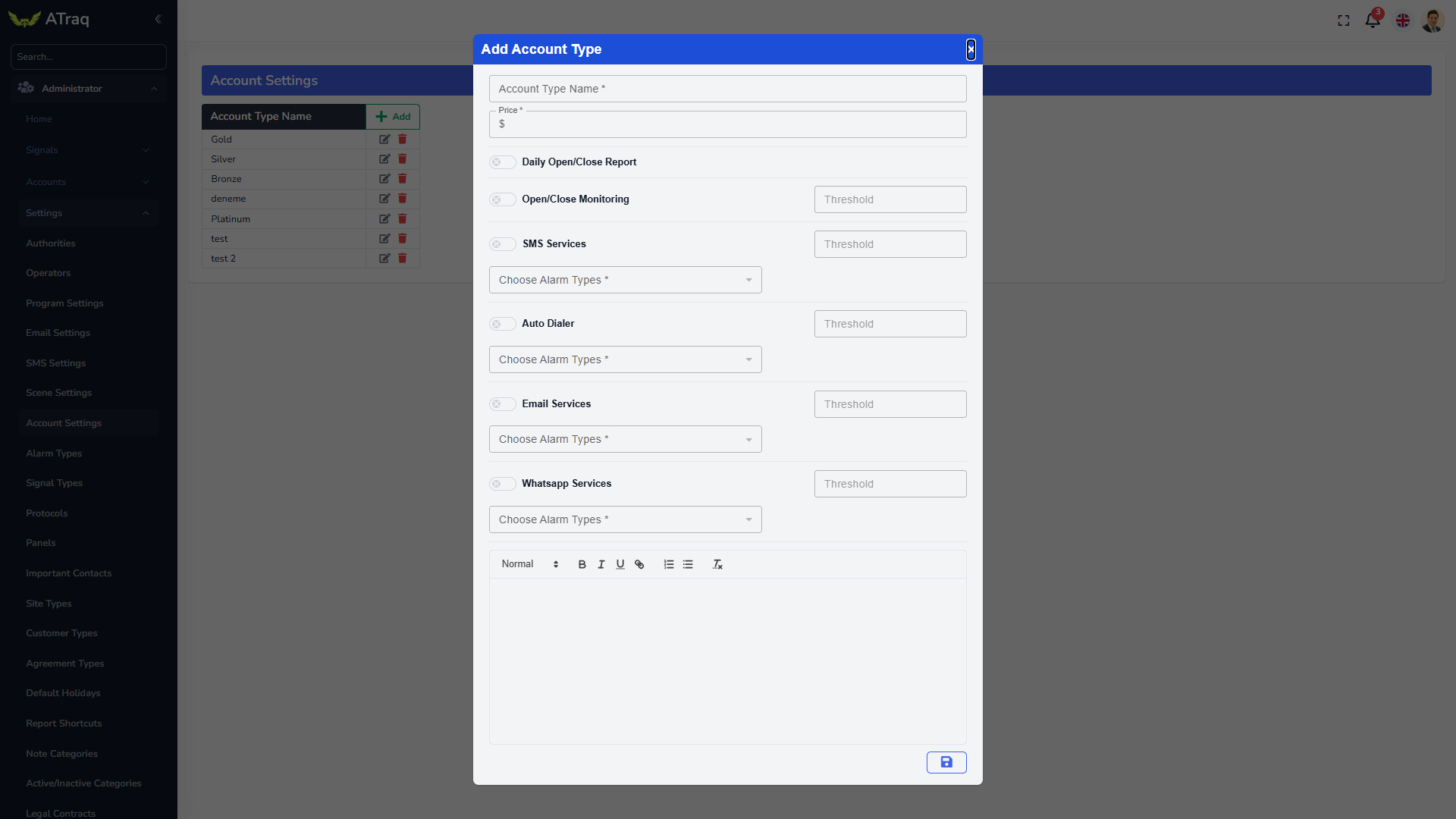Enable the Daily Open/Close Report toggle
Image resolution: width=1456 pixels, height=819 pixels.
click(502, 162)
